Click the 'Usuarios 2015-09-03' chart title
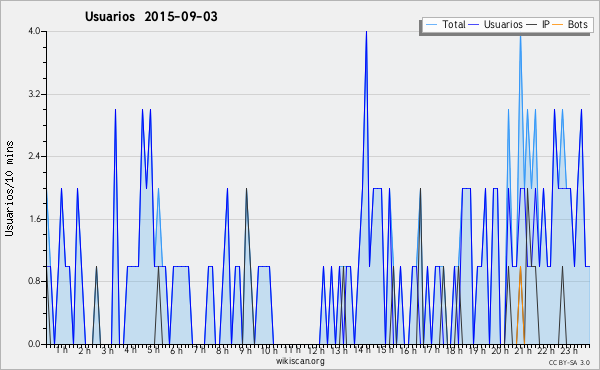The width and height of the screenshot is (600, 370). (151, 16)
